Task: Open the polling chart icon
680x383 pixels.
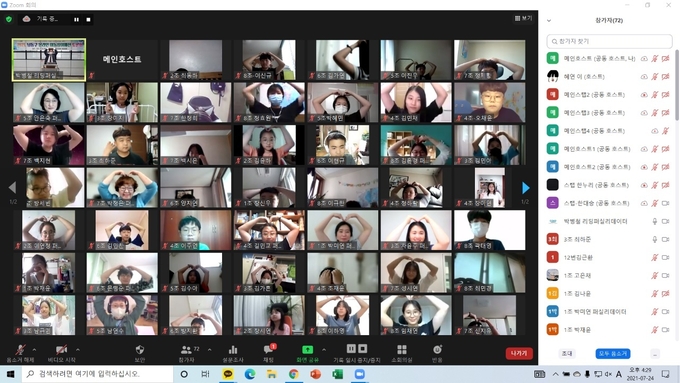Action: click(x=233, y=350)
